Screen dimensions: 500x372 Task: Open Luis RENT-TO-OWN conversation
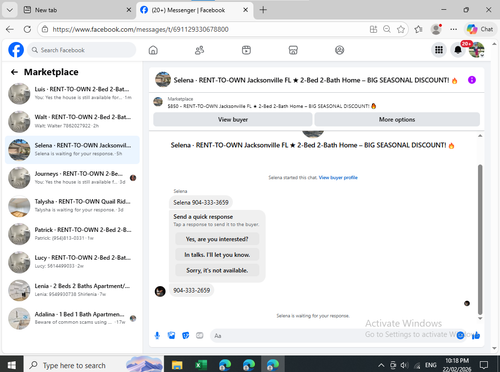(x=72, y=93)
